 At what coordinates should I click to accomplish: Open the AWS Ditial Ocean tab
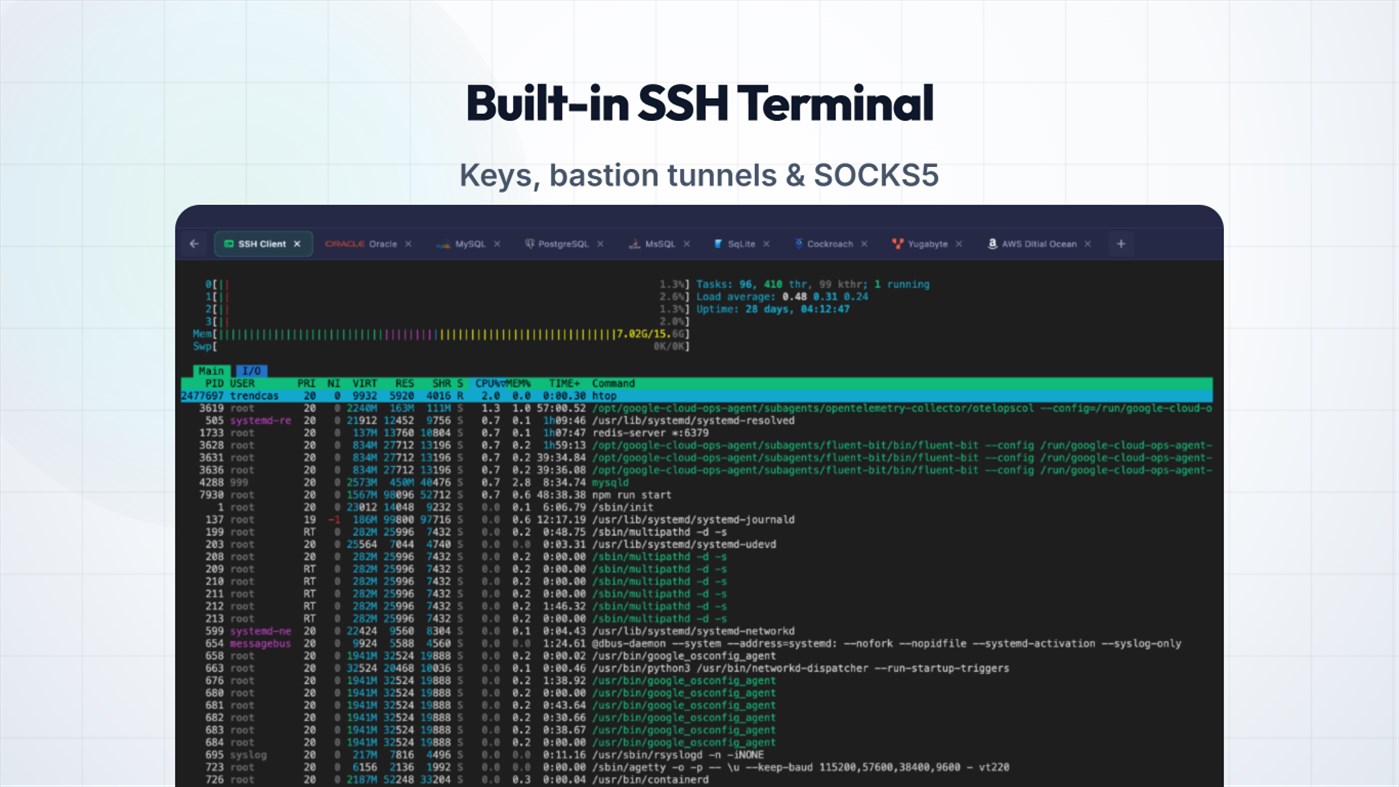[1039, 244]
